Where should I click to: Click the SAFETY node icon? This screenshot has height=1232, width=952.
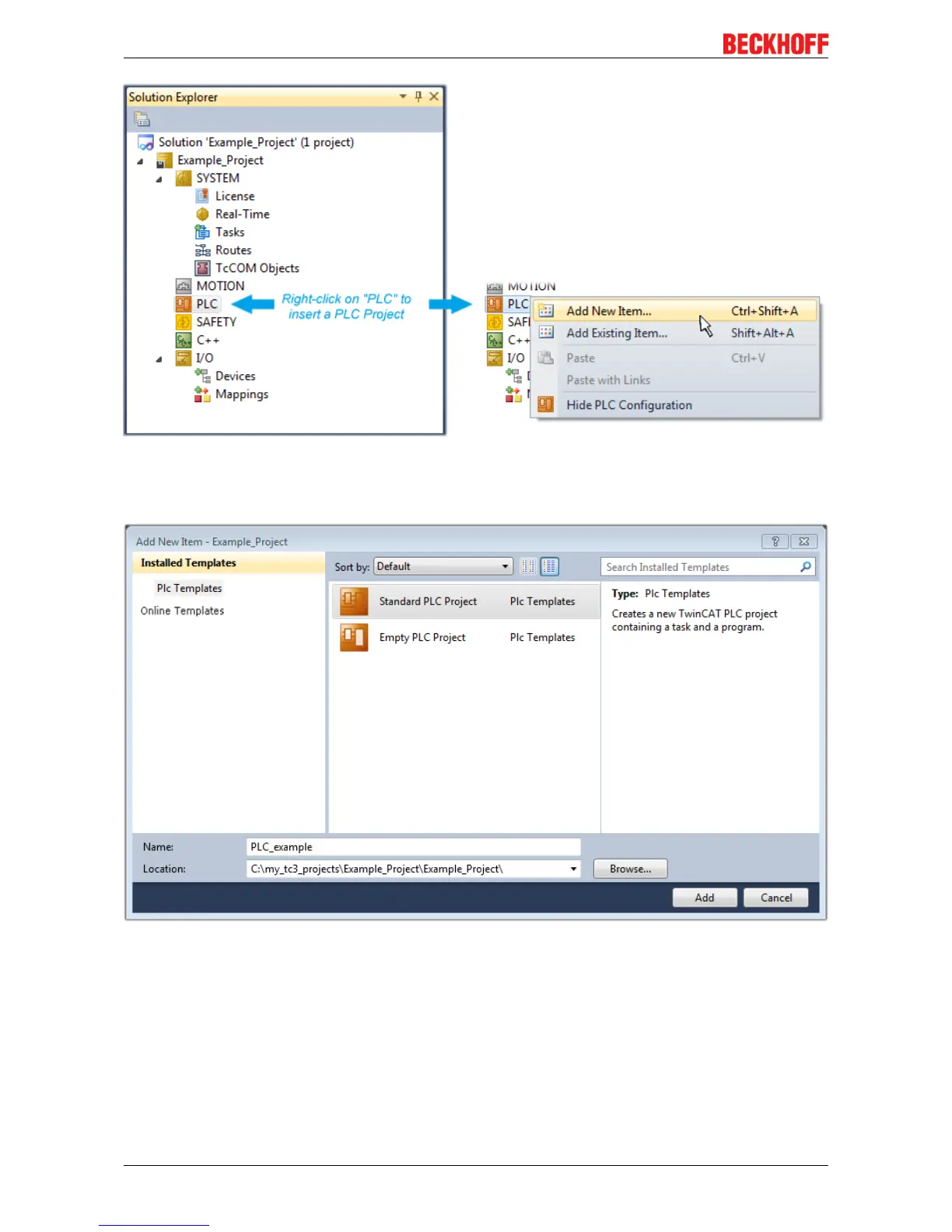coord(184,322)
